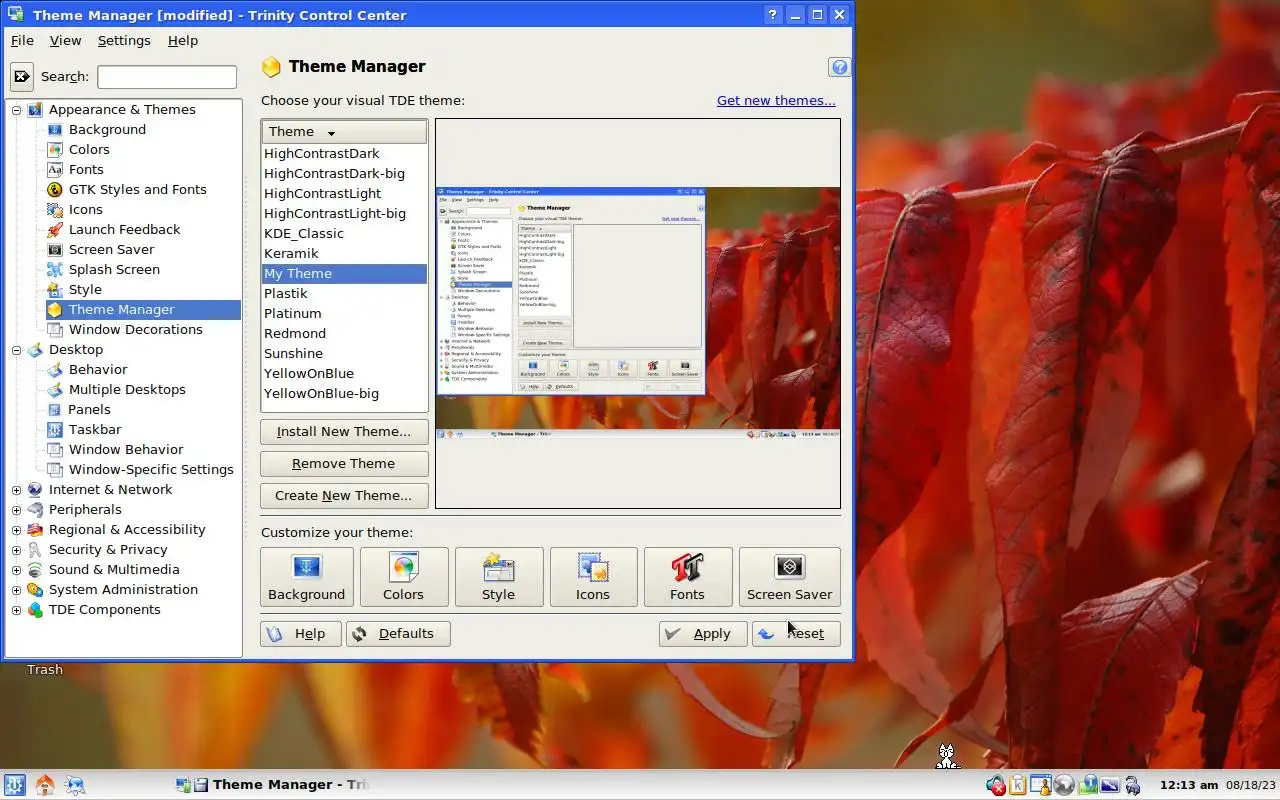1280x800 pixels.
Task: Select Colors in the settings tree
Action: pos(89,149)
